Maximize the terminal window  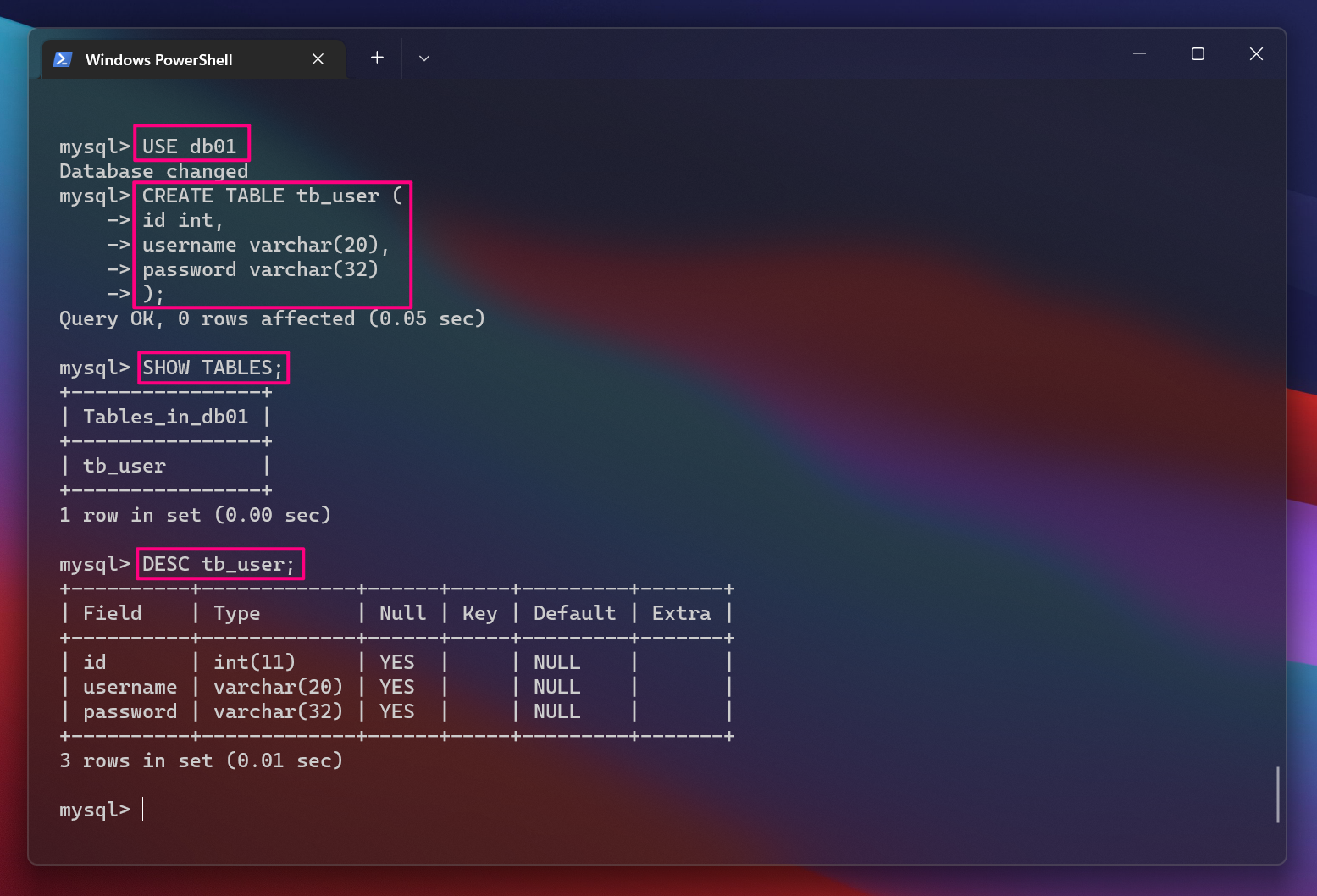[1198, 54]
